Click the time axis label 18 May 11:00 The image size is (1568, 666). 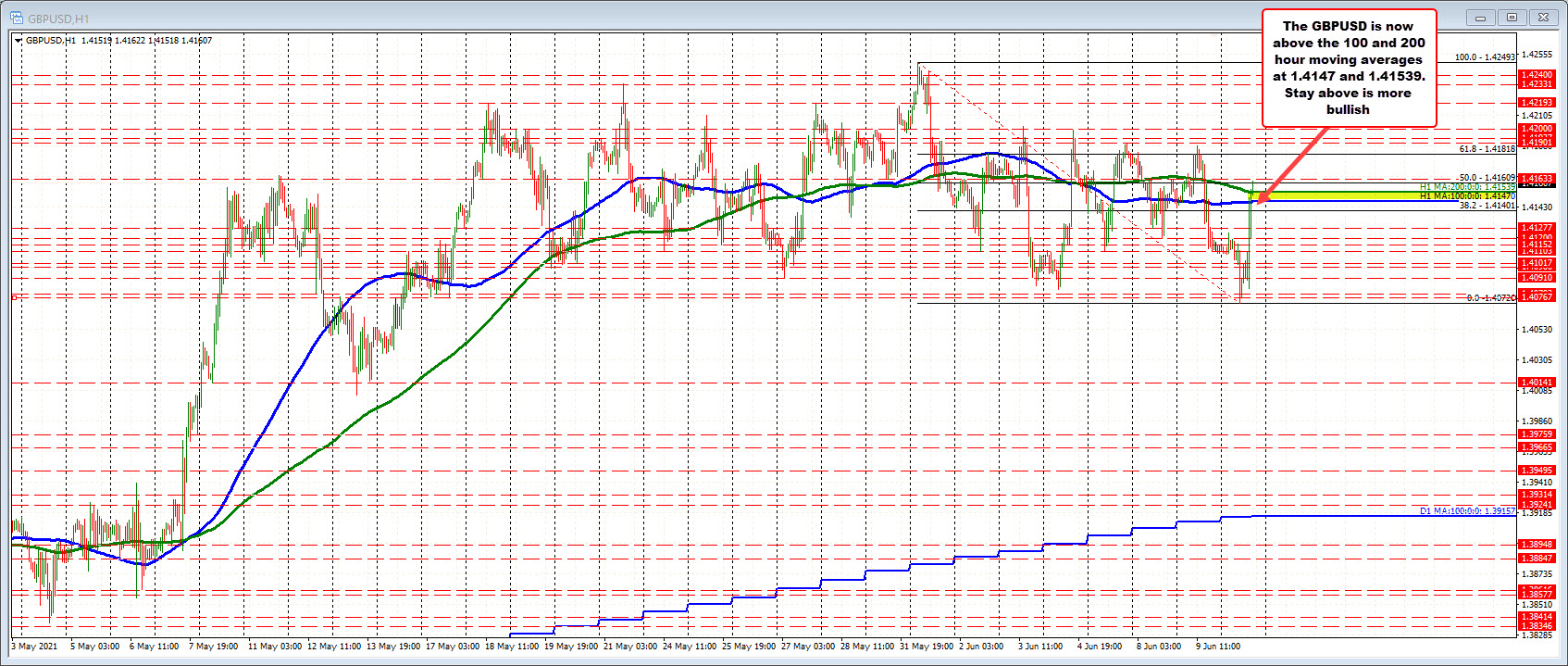(512, 647)
